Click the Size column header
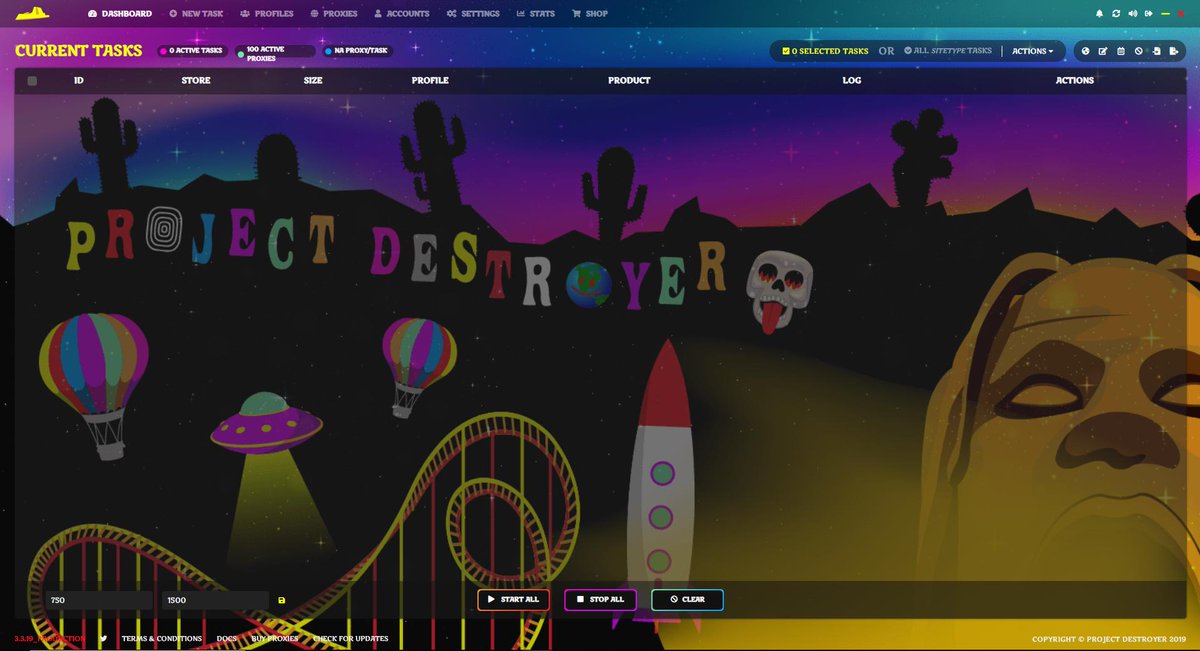The height and width of the screenshot is (651, 1200). (x=313, y=80)
